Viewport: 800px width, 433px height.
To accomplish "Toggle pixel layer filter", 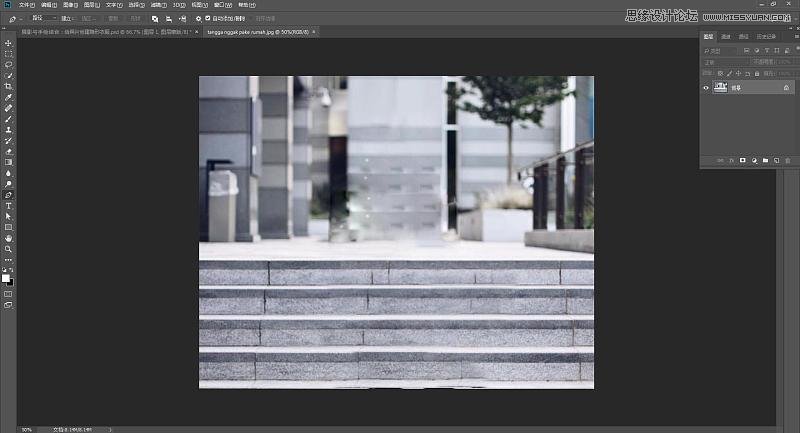I will (746, 50).
